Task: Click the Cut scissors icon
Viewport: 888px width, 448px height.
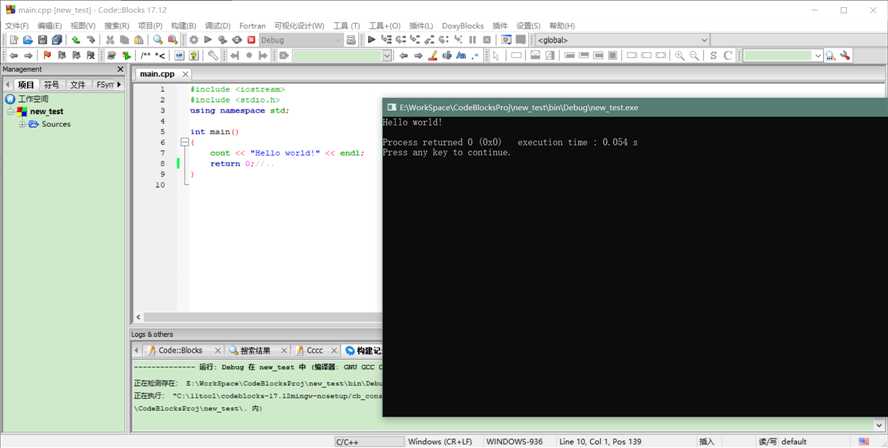Action: (110, 40)
